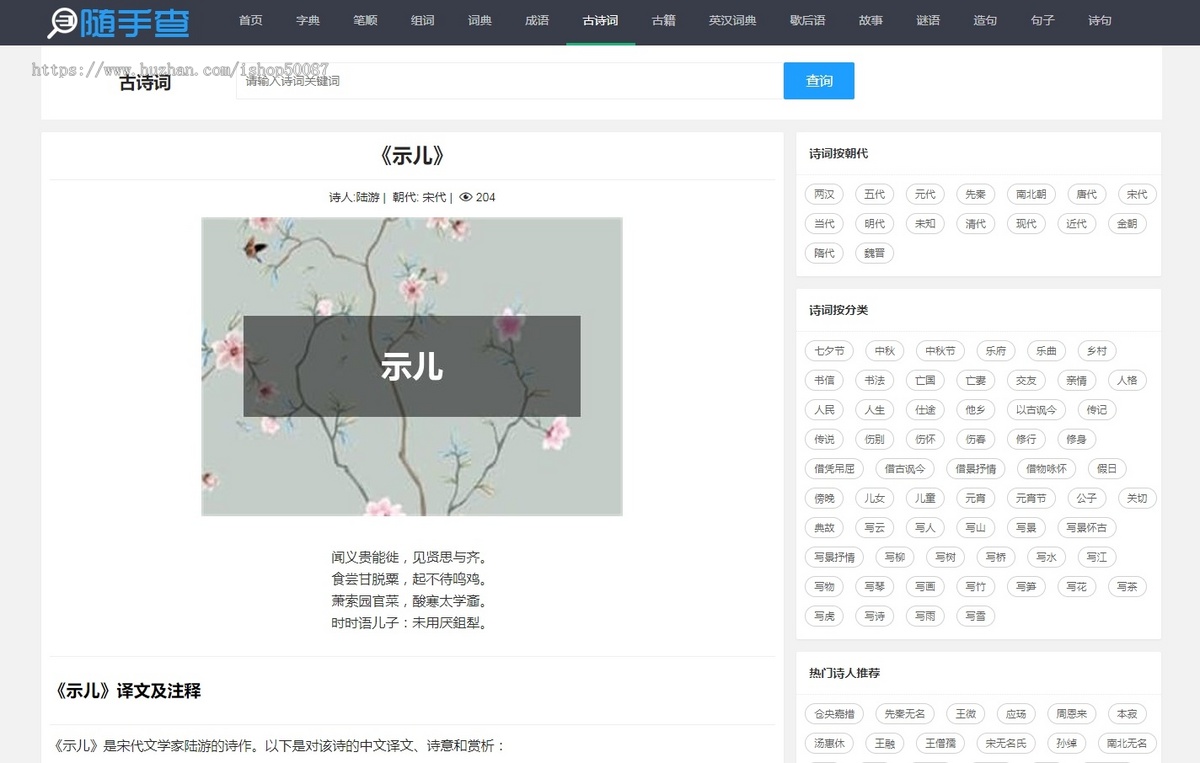This screenshot has height=763, width=1200.
Task: View poet 王僧孺 in recommendations
Action: point(941,743)
